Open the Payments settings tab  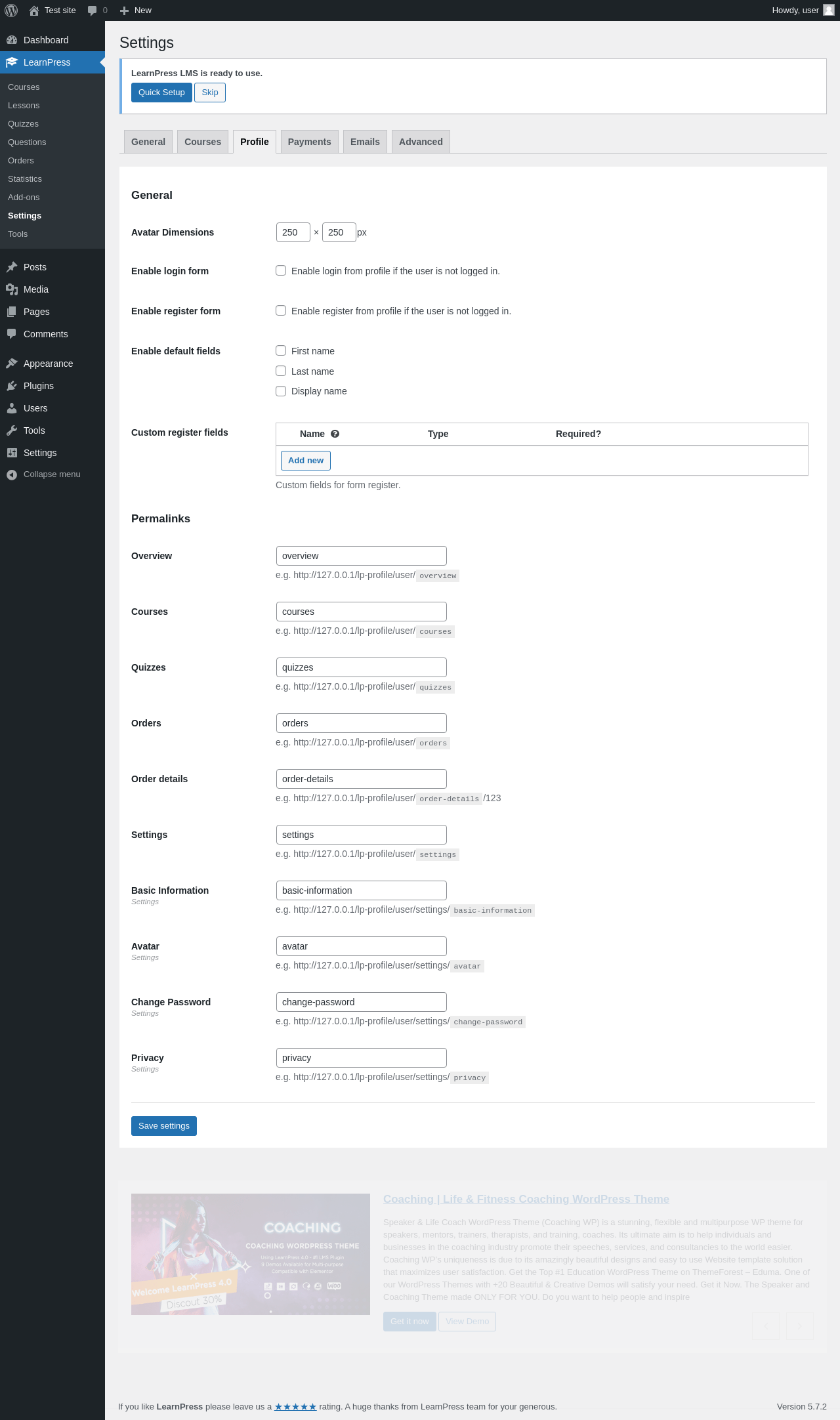(310, 142)
